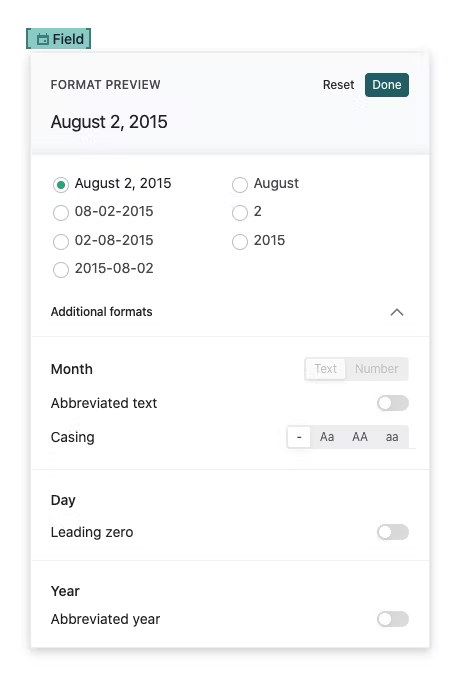The height and width of the screenshot is (683, 462).
Task: Select the August month-only format
Action: (x=240, y=185)
